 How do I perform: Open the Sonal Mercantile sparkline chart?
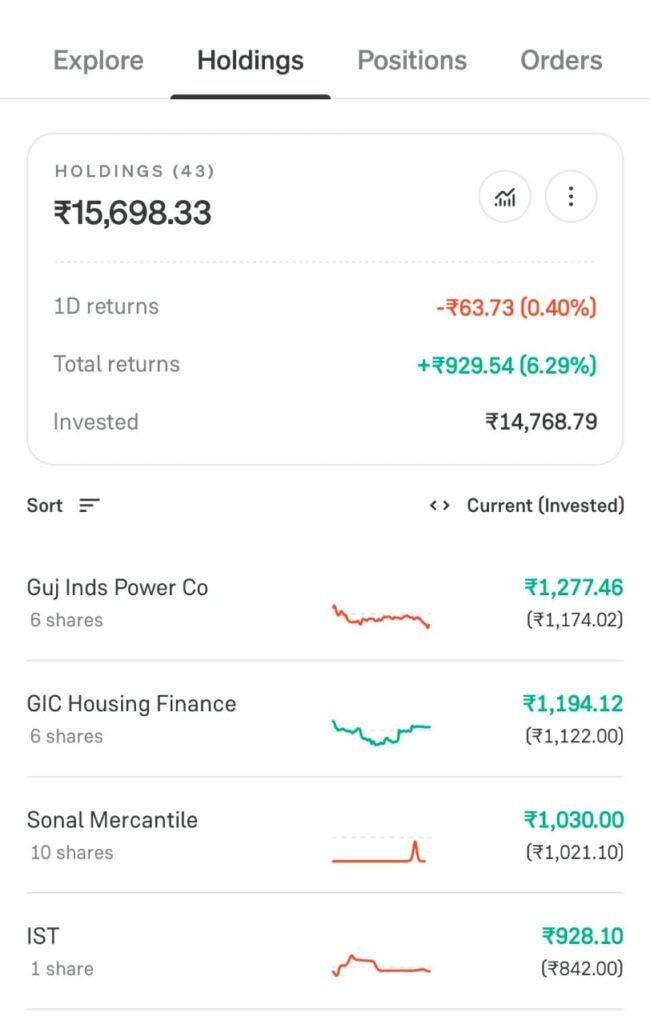[x=381, y=849]
